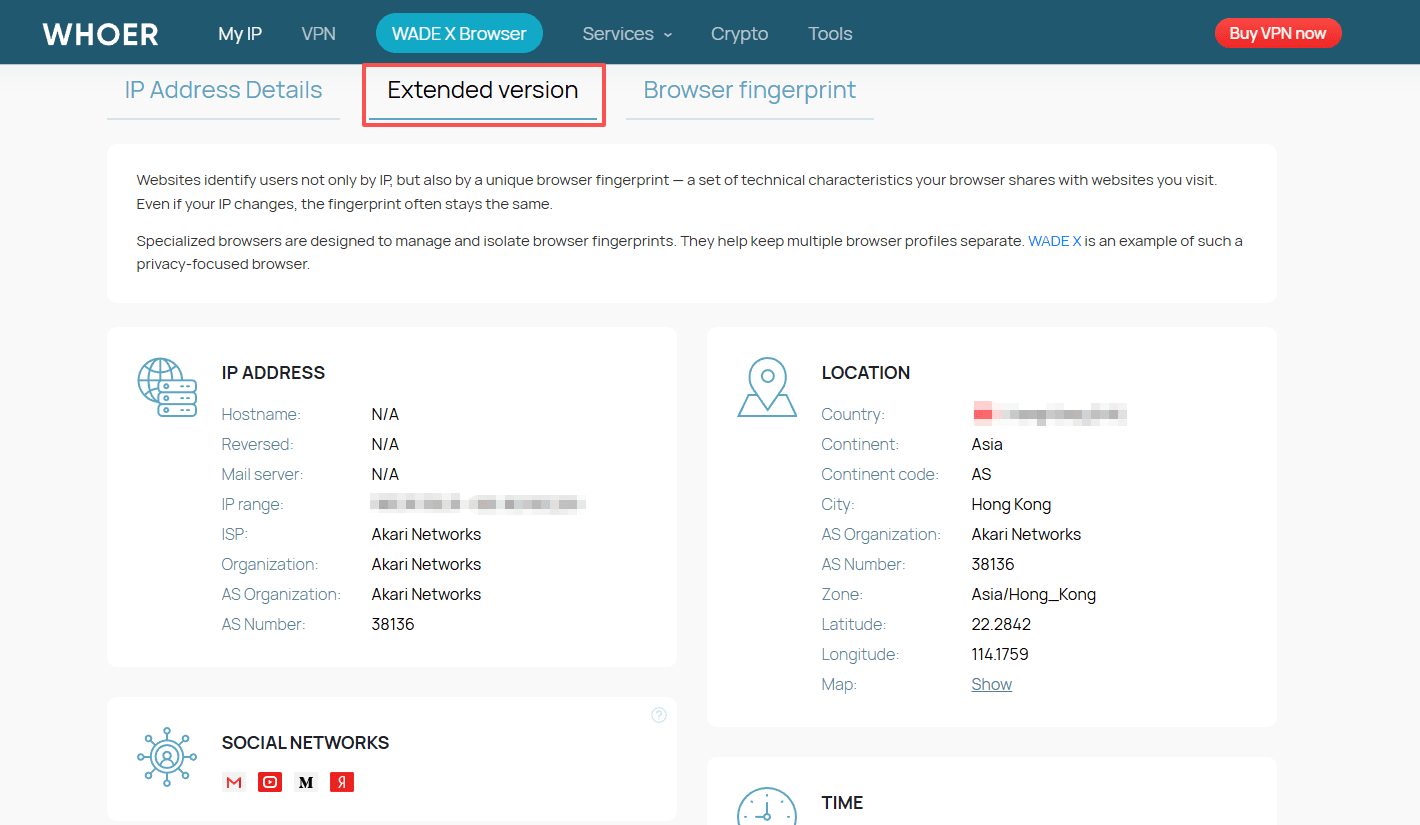Open My IP in the navigation bar
The image size is (1420, 825).
pos(240,34)
